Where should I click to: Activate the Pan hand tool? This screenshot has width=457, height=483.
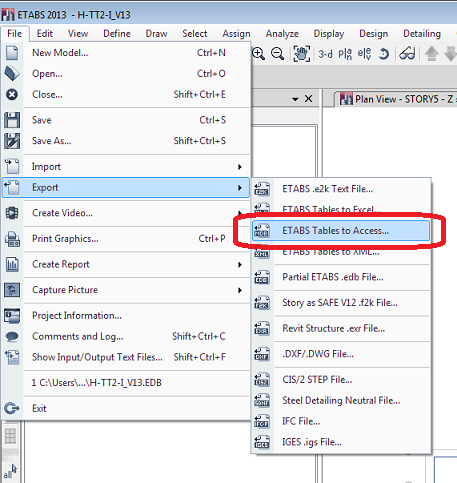[x=302, y=54]
